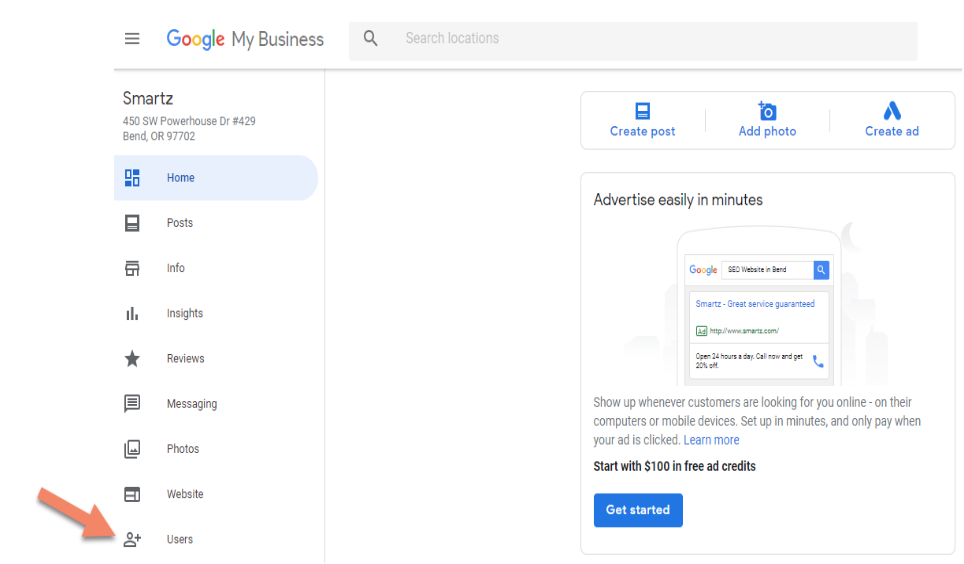Focus the Search locations field

(633, 41)
